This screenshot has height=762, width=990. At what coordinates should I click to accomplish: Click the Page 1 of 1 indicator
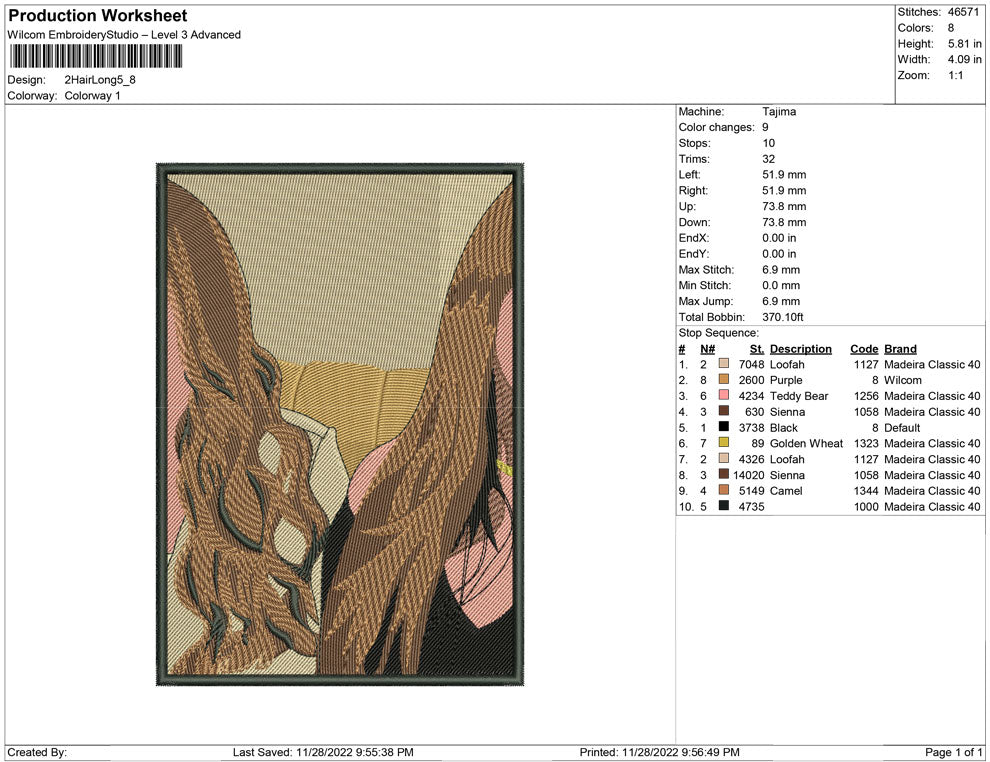coord(953,752)
